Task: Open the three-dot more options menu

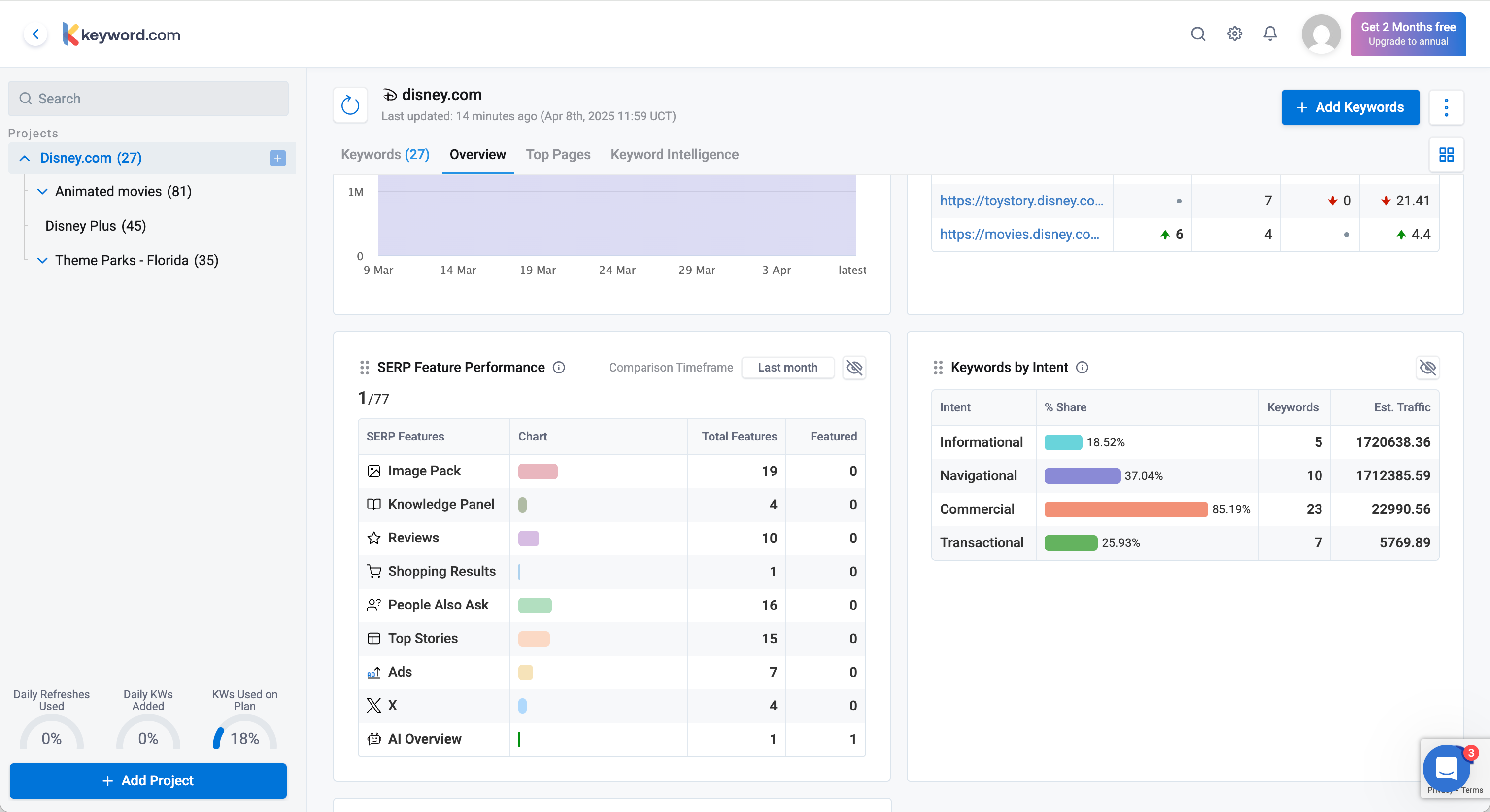Action: click(x=1446, y=107)
